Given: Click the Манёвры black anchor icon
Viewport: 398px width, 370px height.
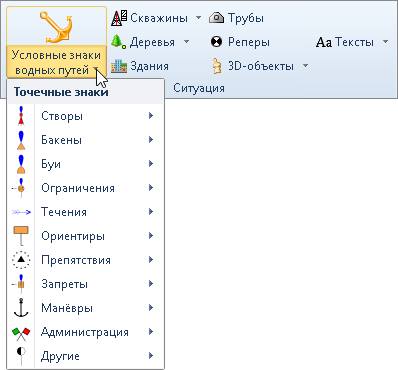Looking at the screenshot, I should (21, 308).
